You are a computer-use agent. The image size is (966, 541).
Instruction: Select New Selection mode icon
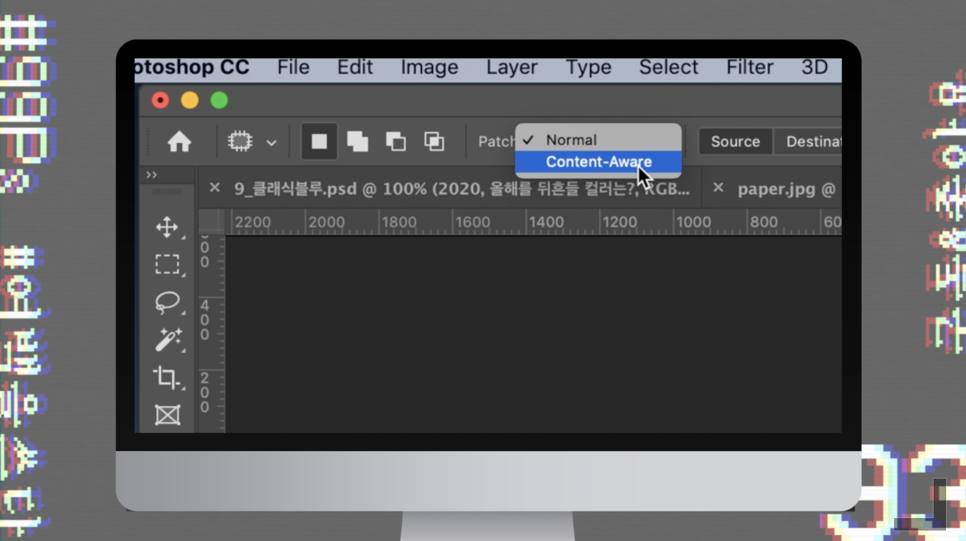(x=319, y=142)
